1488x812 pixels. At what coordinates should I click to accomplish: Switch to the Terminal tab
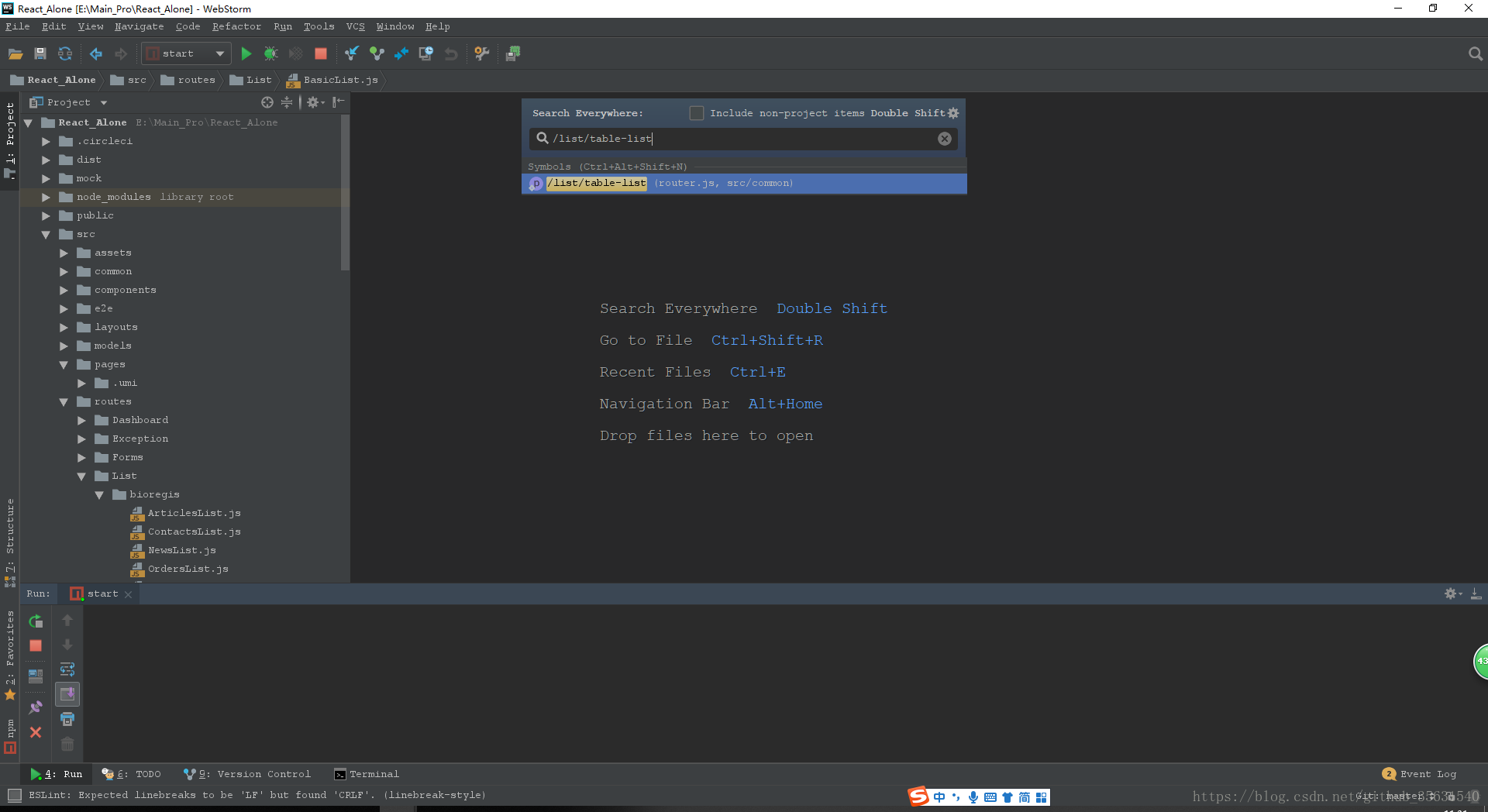(x=367, y=774)
